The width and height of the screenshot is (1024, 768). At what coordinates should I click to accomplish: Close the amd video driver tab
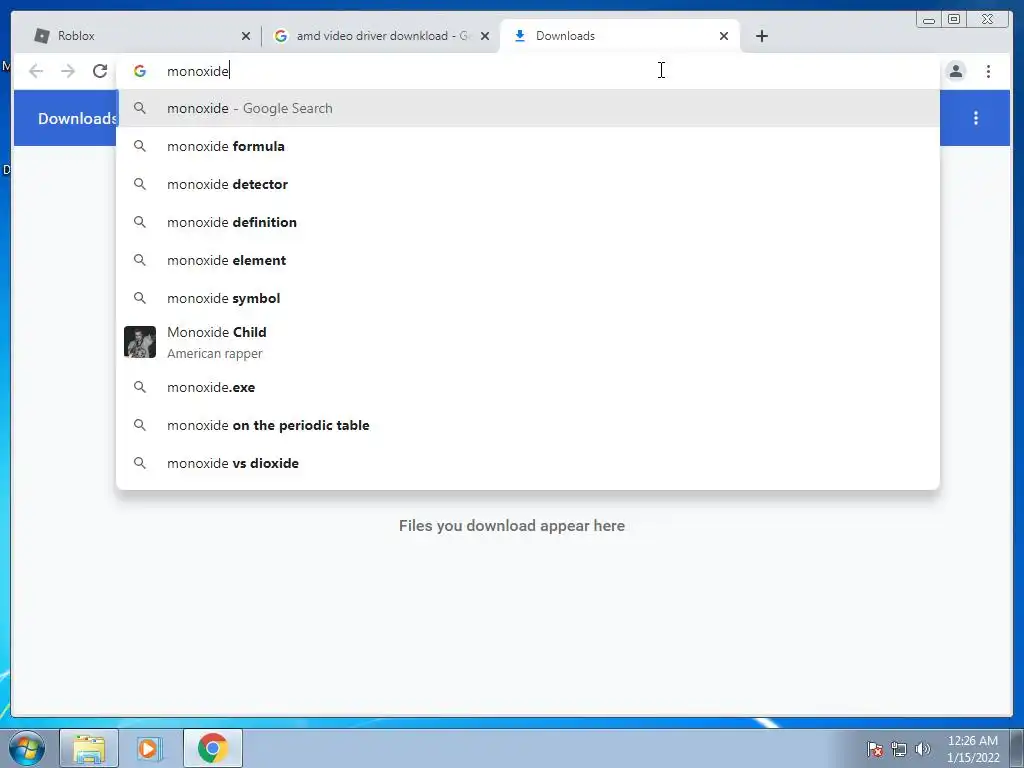[485, 36]
